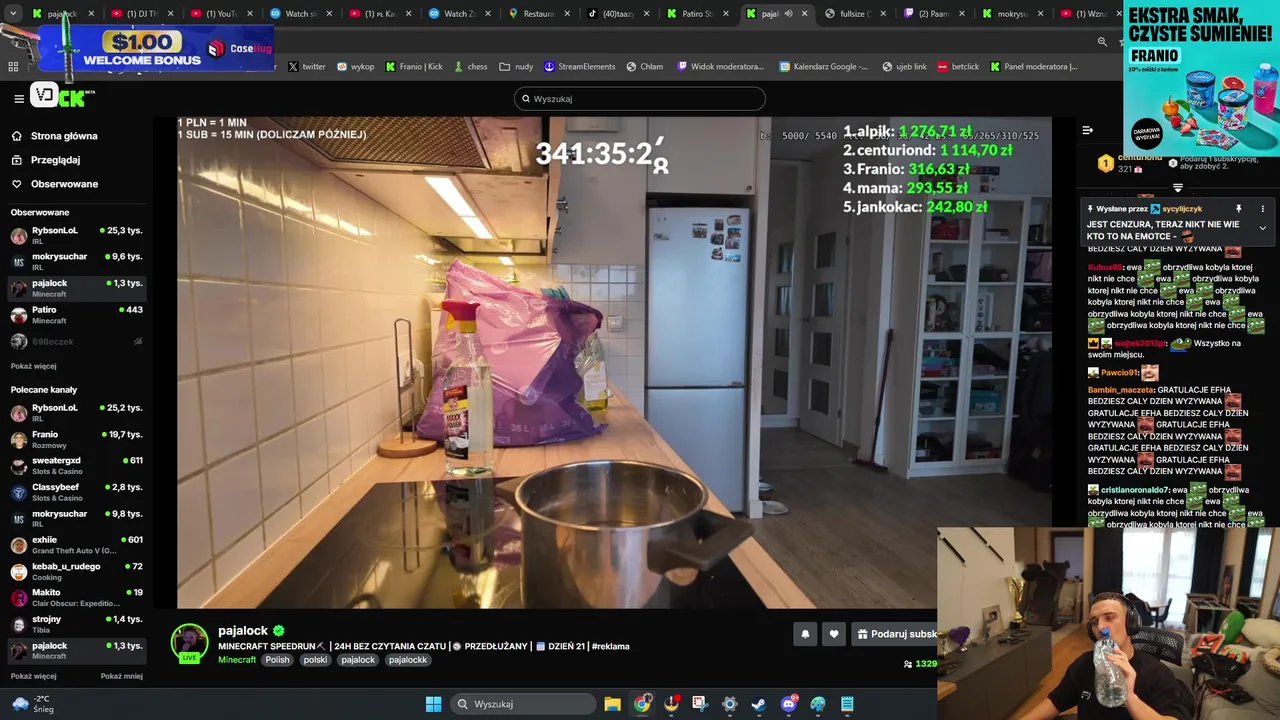Toggle the notification bell for pajalock
Screen dimensions: 1280x720
click(x=805, y=634)
